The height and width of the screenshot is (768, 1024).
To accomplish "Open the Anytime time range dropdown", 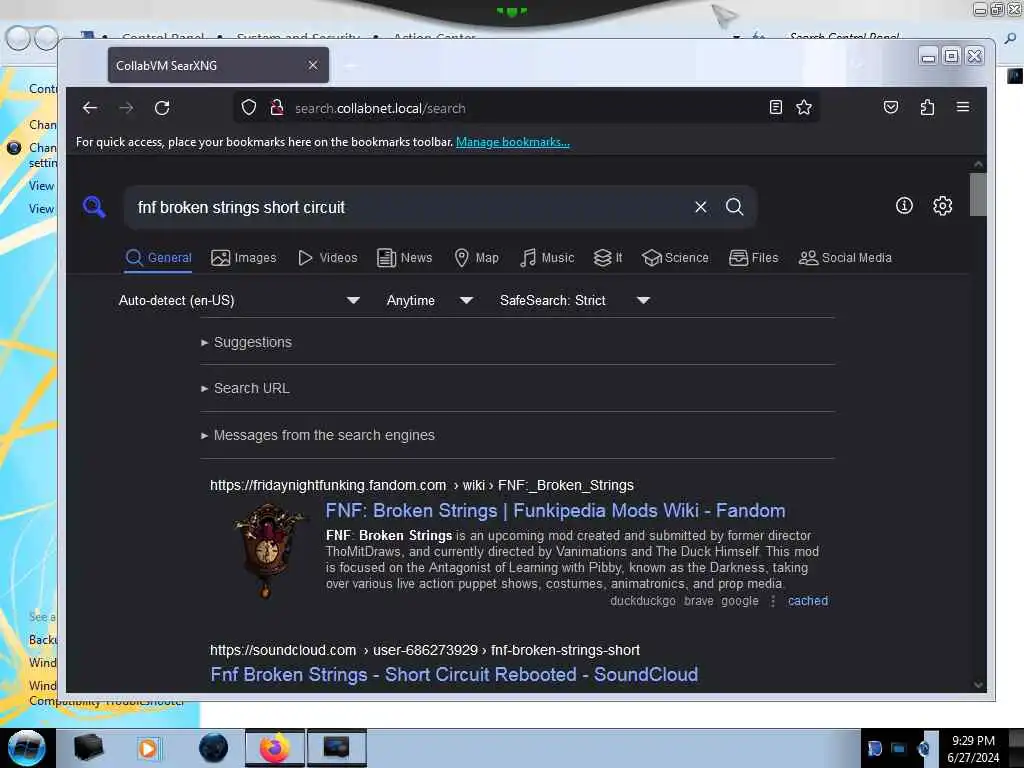I will (429, 300).
